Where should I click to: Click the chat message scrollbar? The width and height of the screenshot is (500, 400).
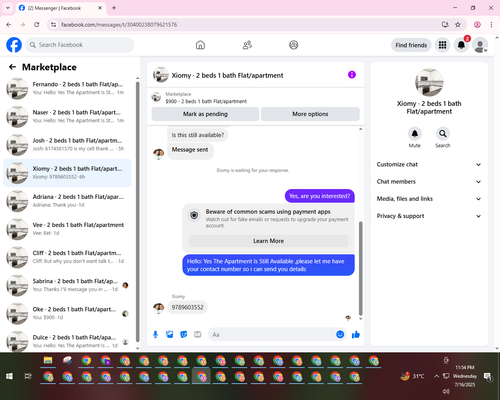pyautogui.click(x=360, y=268)
